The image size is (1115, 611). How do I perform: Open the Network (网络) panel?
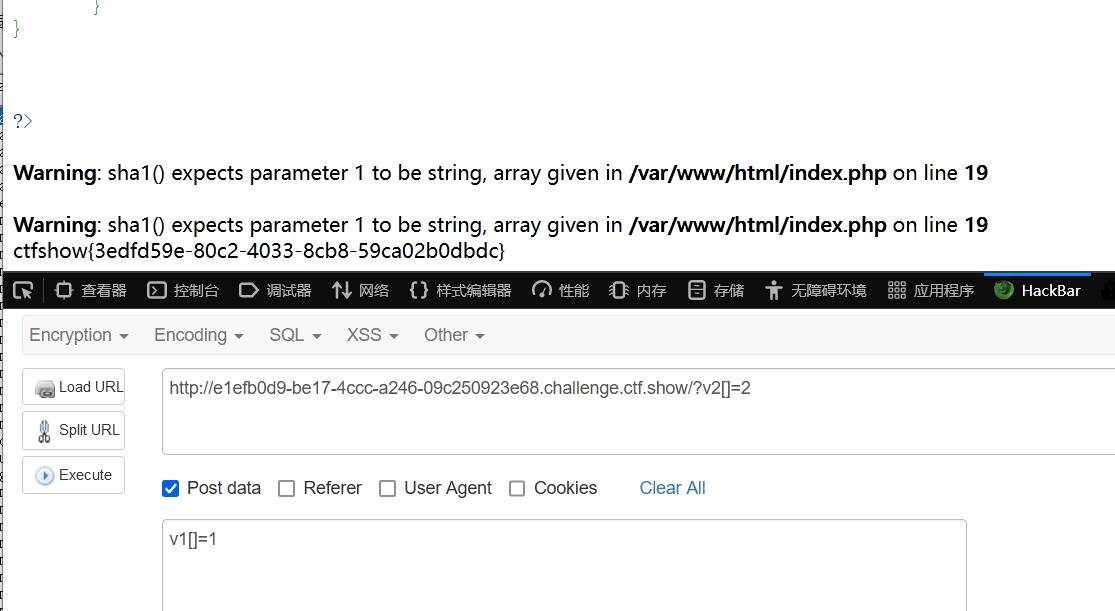point(361,290)
